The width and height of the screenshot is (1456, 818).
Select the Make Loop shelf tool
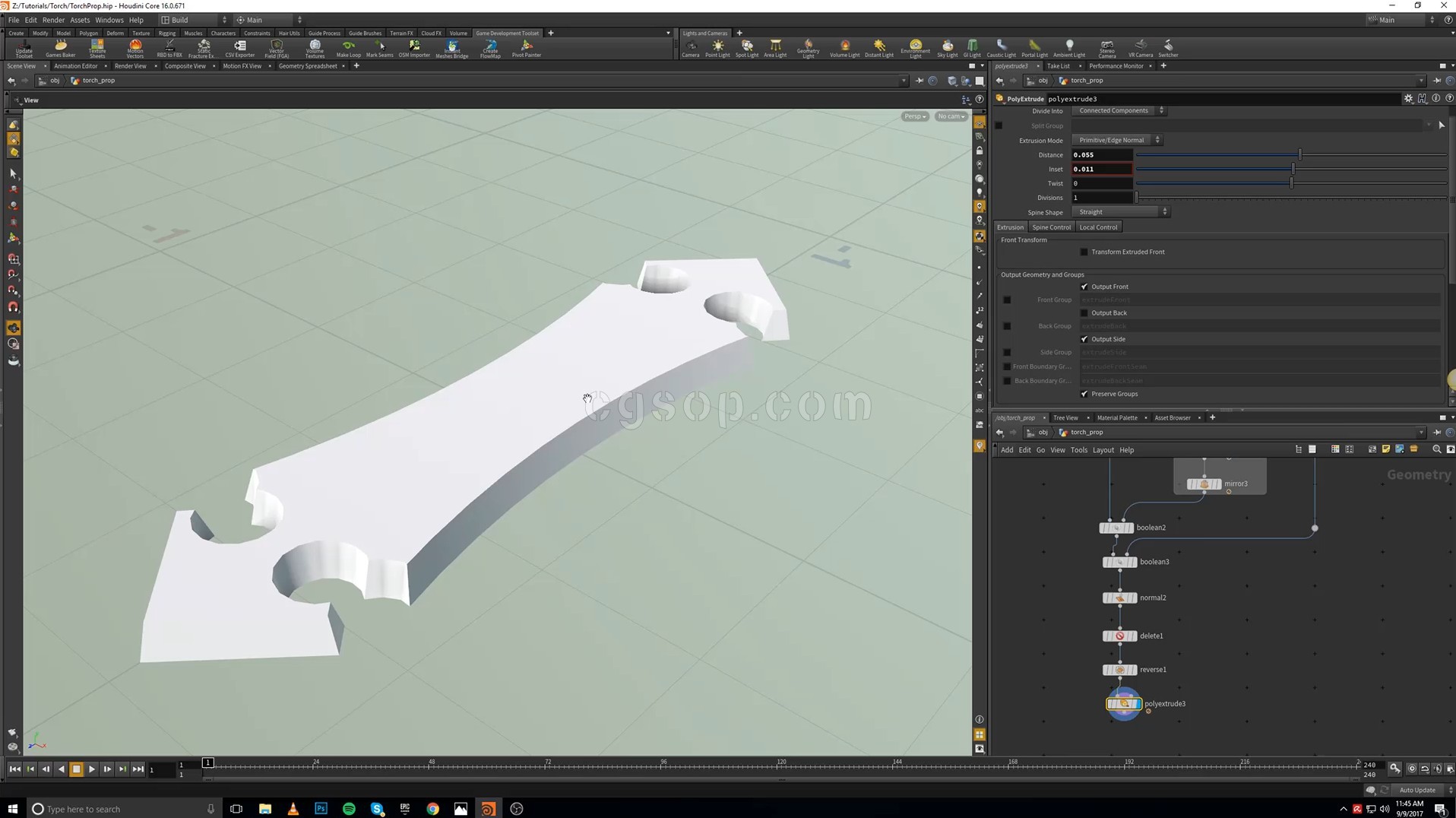pyautogui.click(x=348, y=48)
